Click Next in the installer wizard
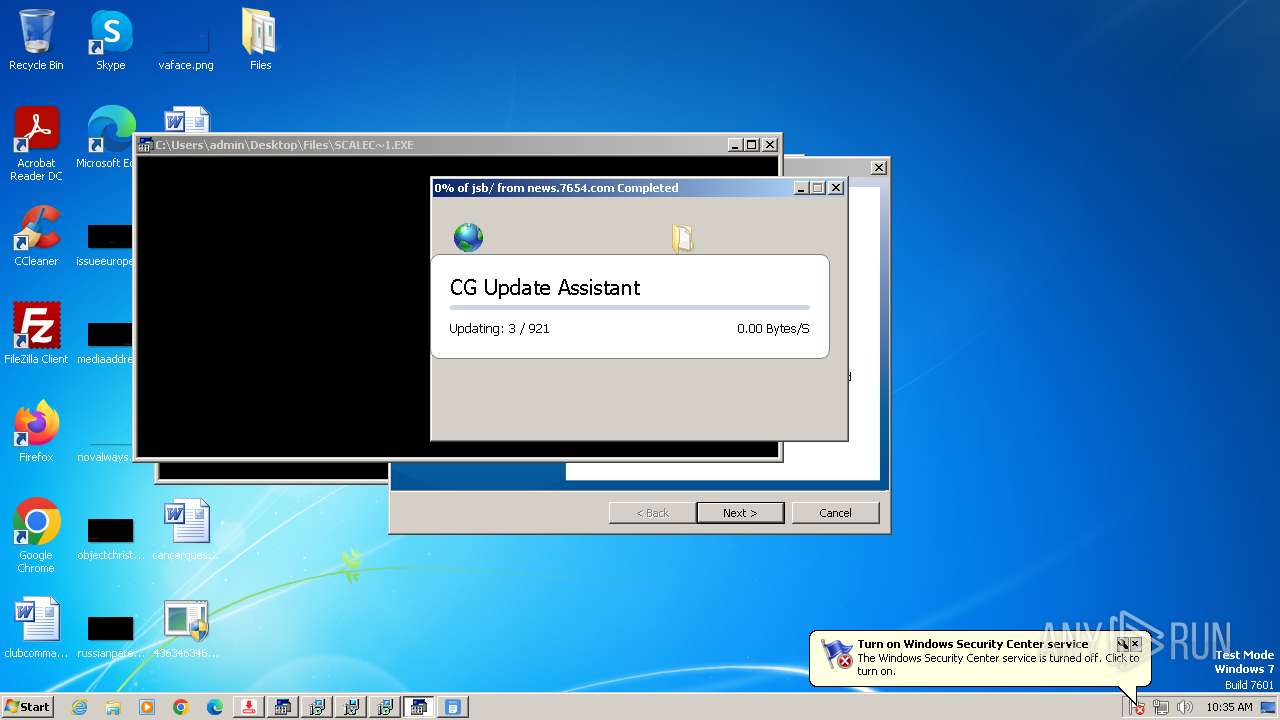Viewport: 1280px width, 720px height. point(740,513)
